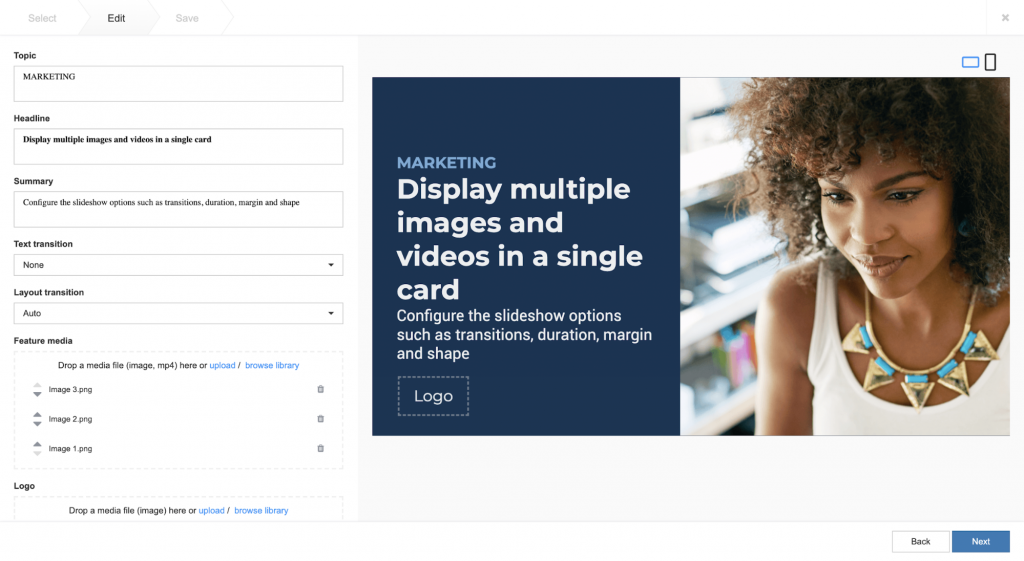
Task: Click upload link under Feature media
Action: (222, 365)
